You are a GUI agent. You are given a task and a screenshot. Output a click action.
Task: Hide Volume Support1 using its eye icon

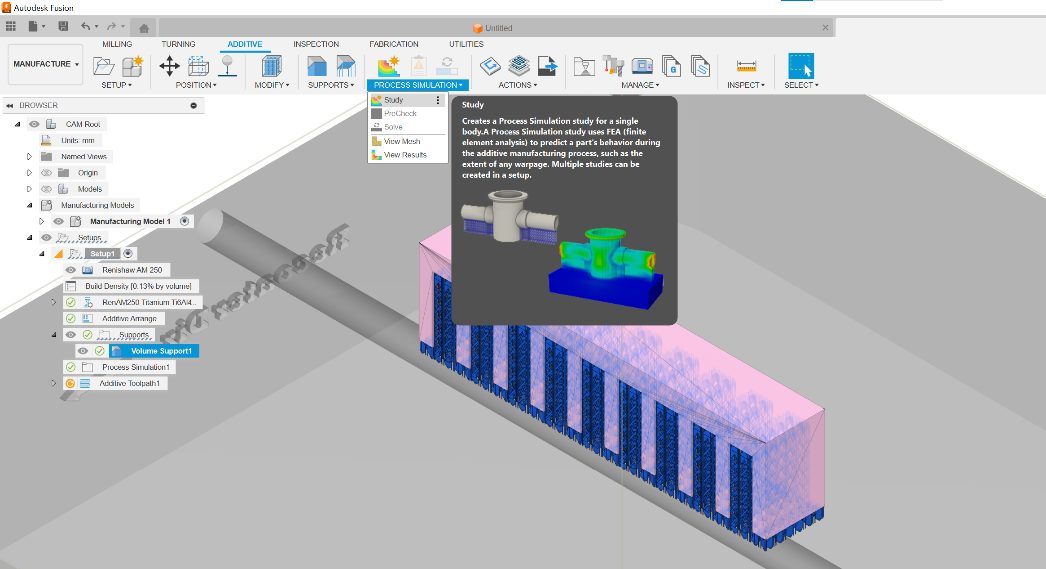pos(83,351)
